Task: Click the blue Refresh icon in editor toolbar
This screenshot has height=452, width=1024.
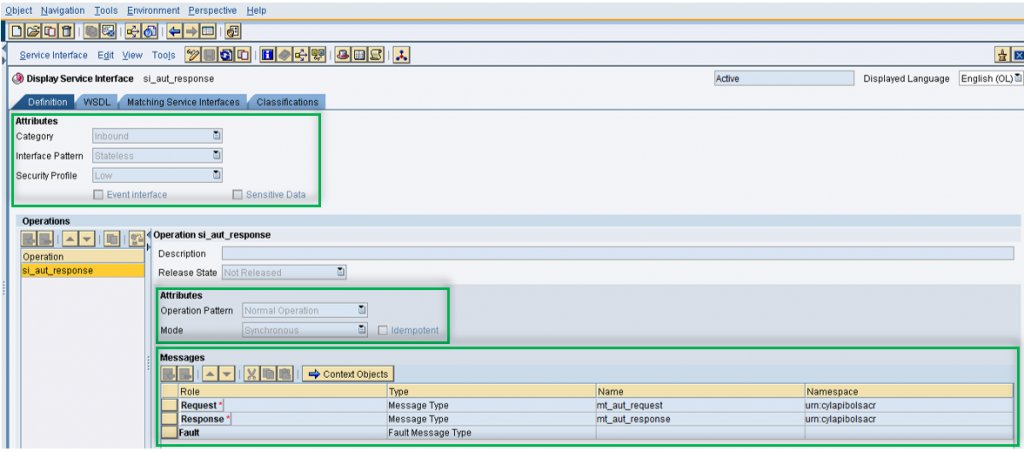Action: point(226,56)
